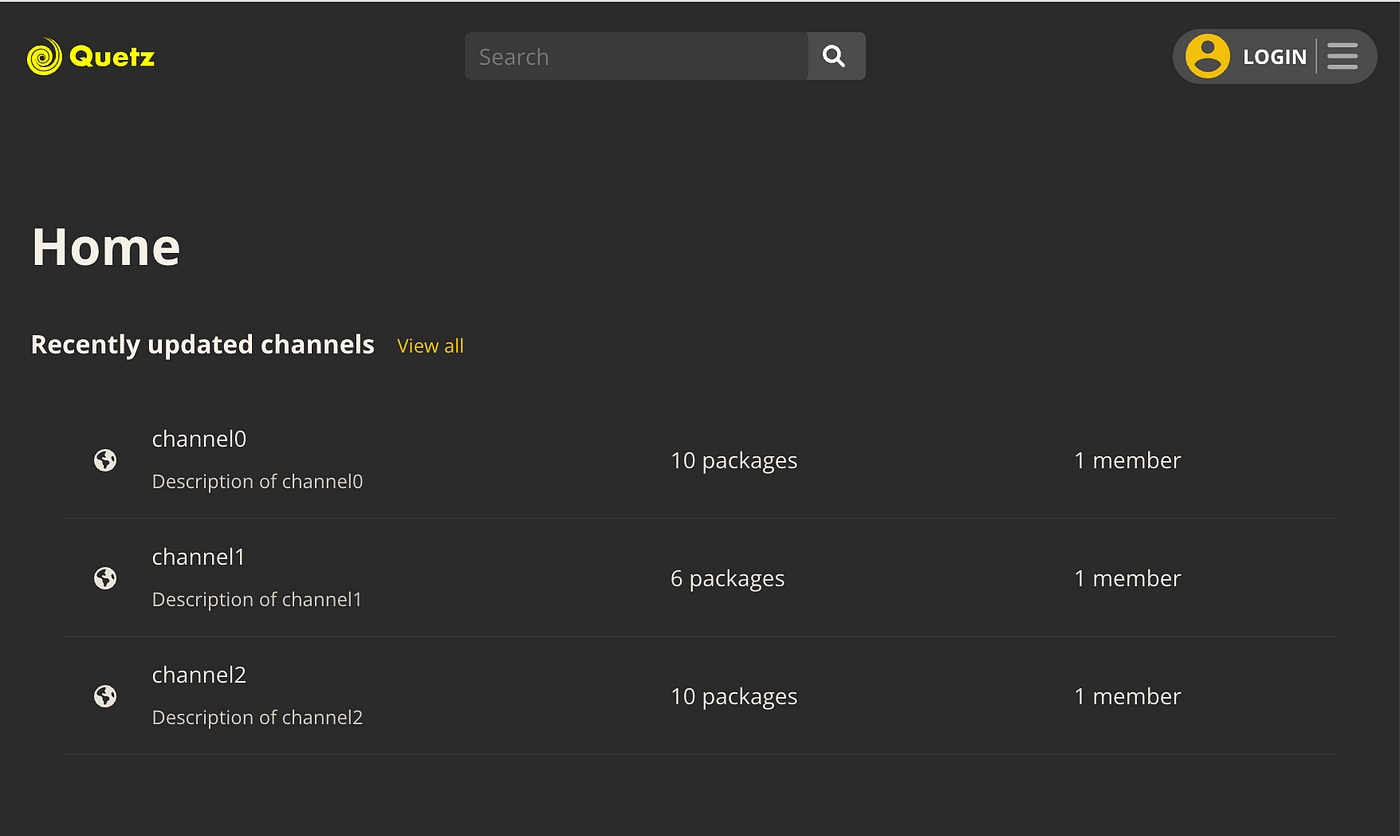Screen dimensions: 1400x836
Task: Open the channel1 name link
Action: point(198,557)
